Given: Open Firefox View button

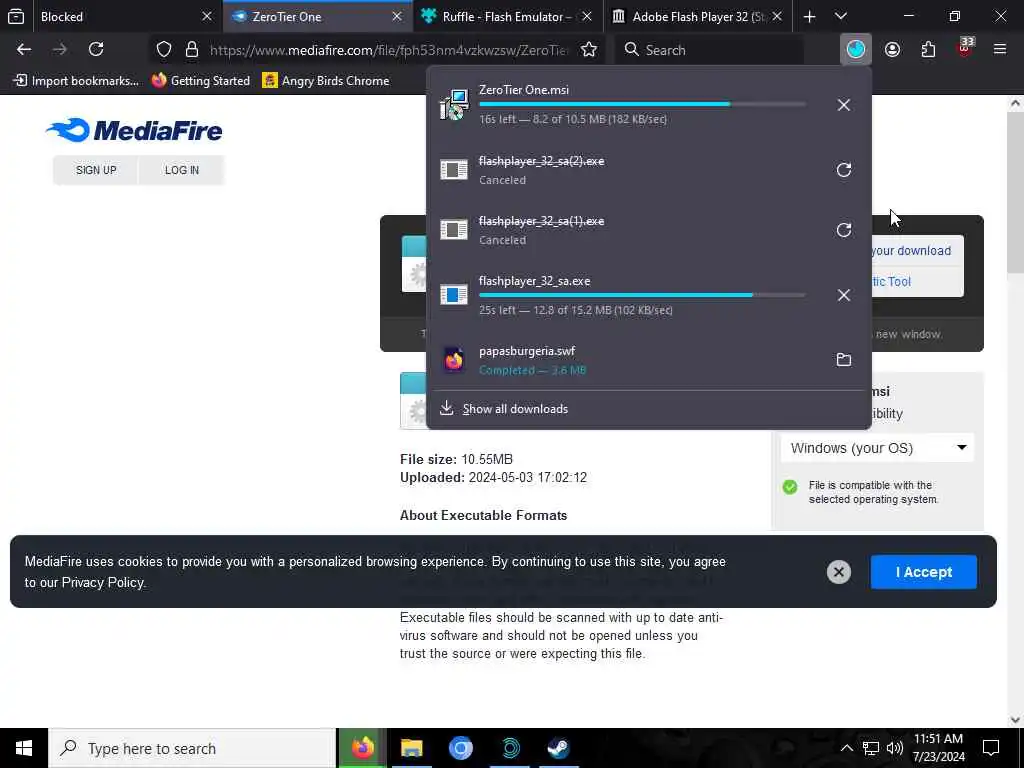Looking at the screenshot, I should (16, 17).
